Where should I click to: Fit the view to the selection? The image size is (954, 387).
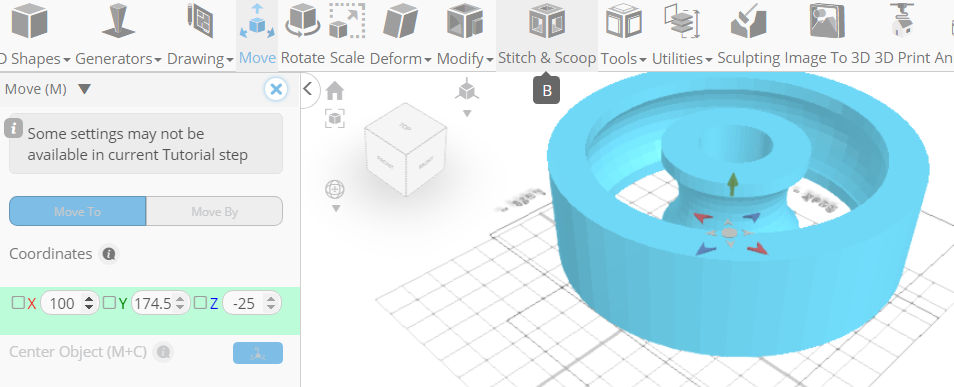click(335, 118)
